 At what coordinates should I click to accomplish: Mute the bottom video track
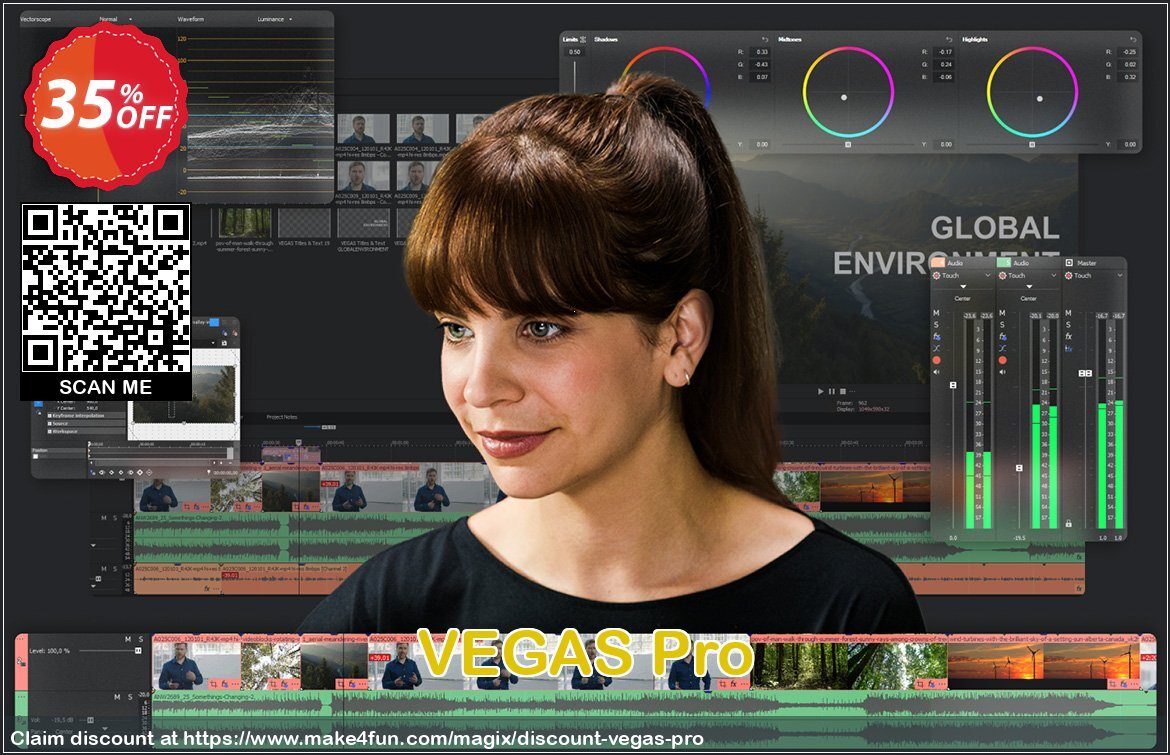pos(128,639)
